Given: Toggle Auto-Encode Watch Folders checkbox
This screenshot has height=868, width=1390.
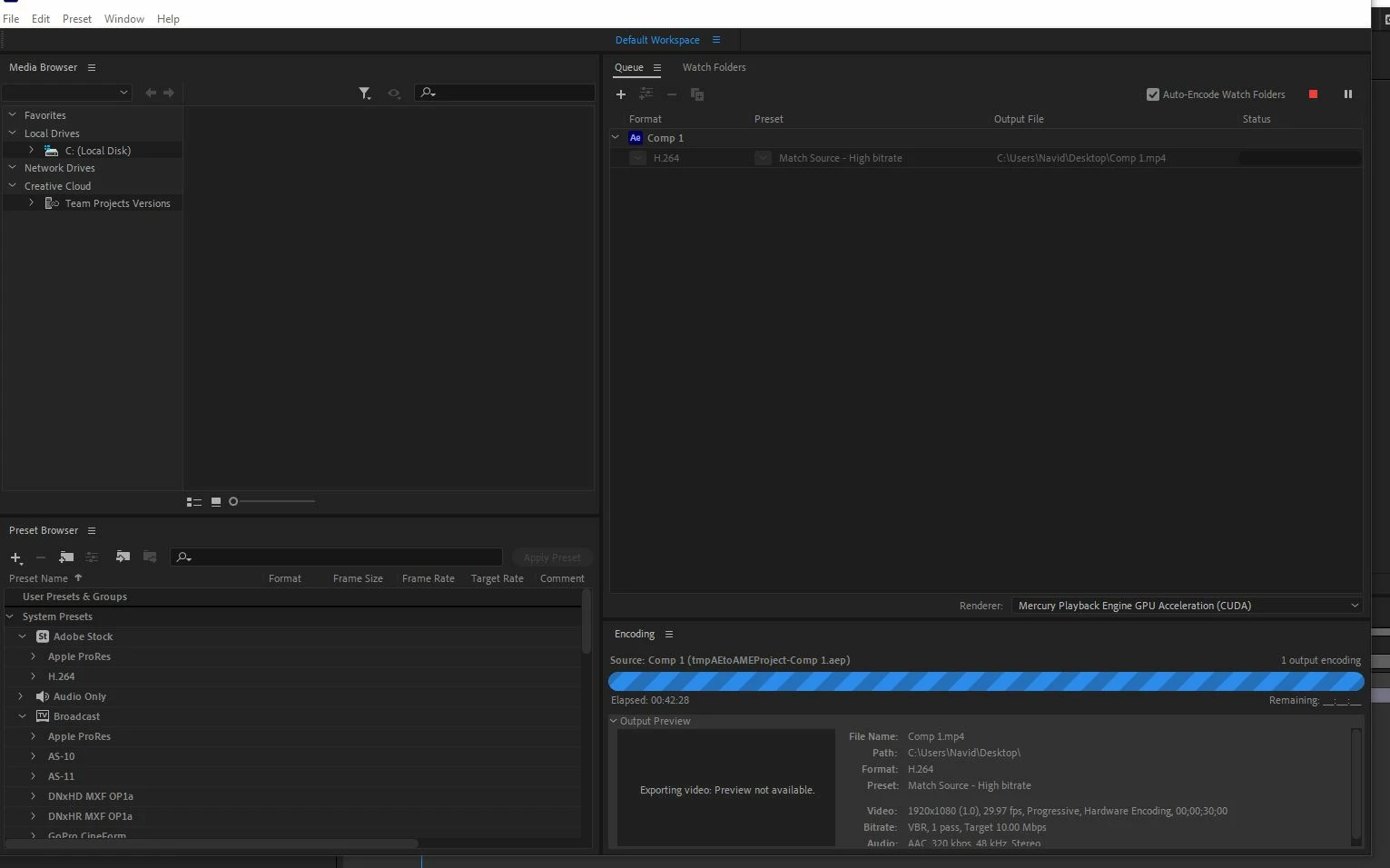Looking at the screenshot, I should point(1153,94).
